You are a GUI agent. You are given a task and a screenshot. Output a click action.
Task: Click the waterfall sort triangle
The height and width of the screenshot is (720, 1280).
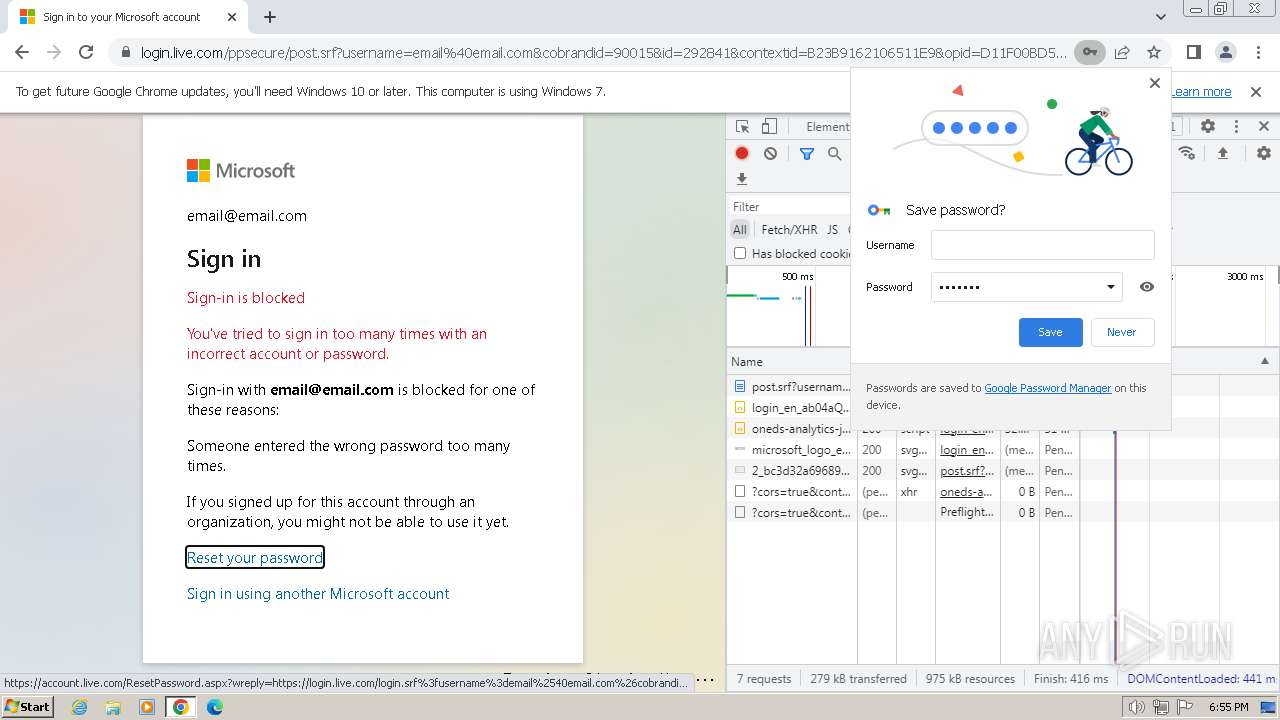[1264, 361]
